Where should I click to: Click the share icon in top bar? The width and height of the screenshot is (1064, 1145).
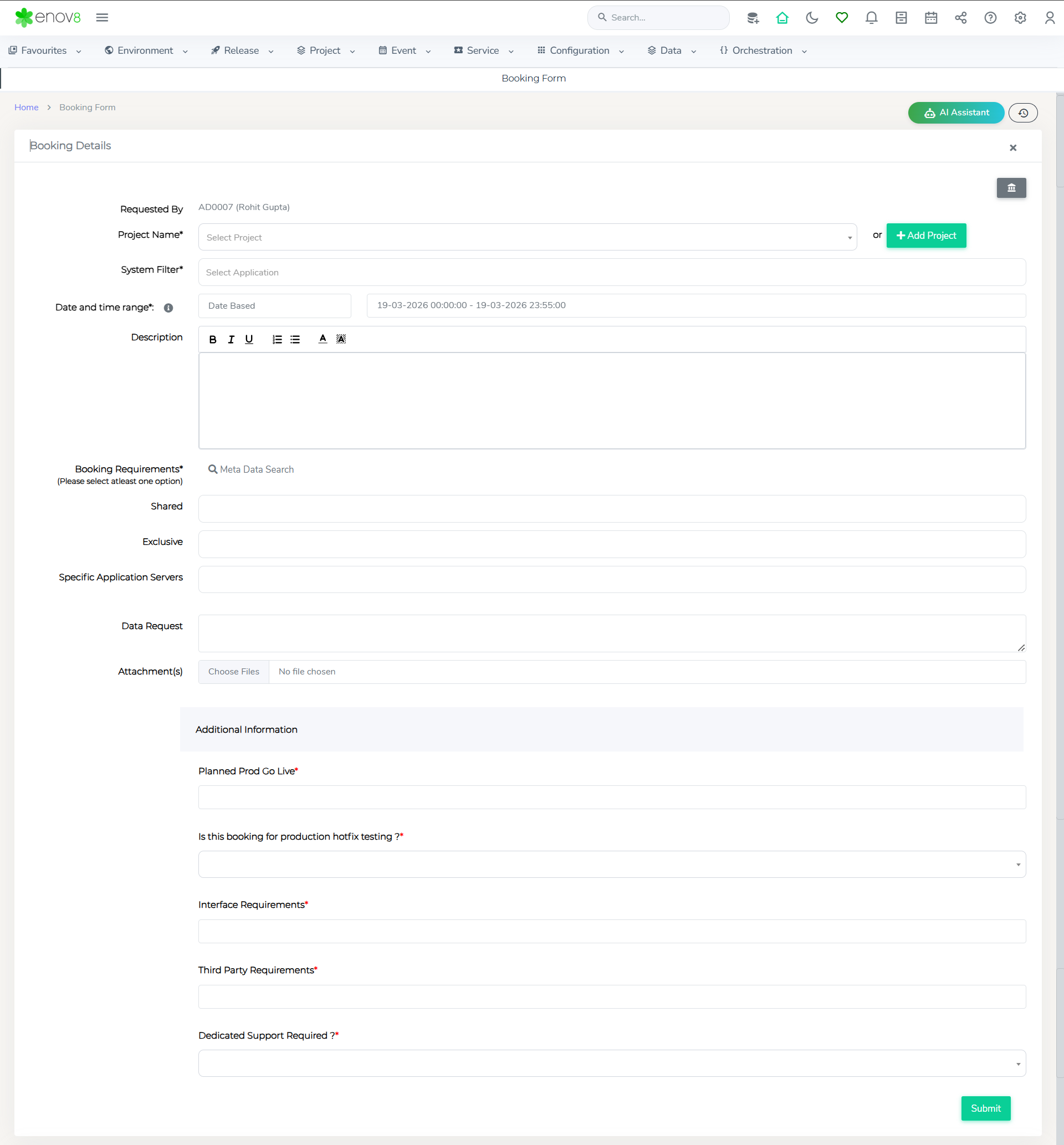(x=960, y=18)
